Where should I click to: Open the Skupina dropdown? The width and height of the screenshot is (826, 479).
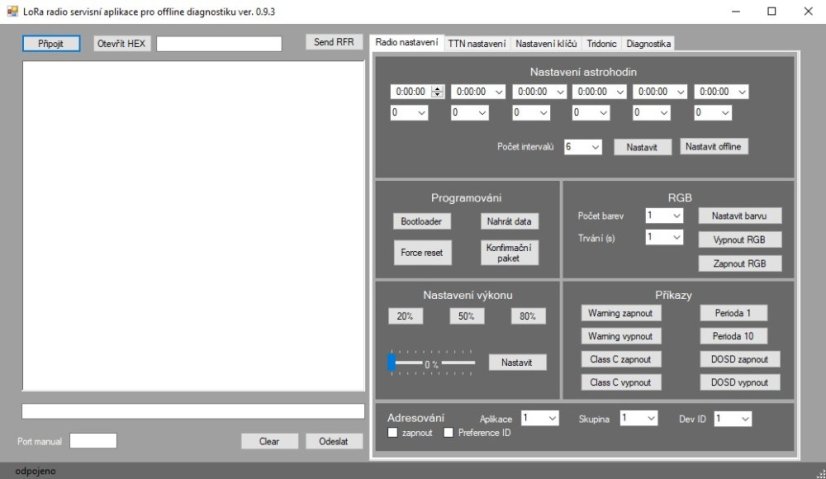point(638,418)
